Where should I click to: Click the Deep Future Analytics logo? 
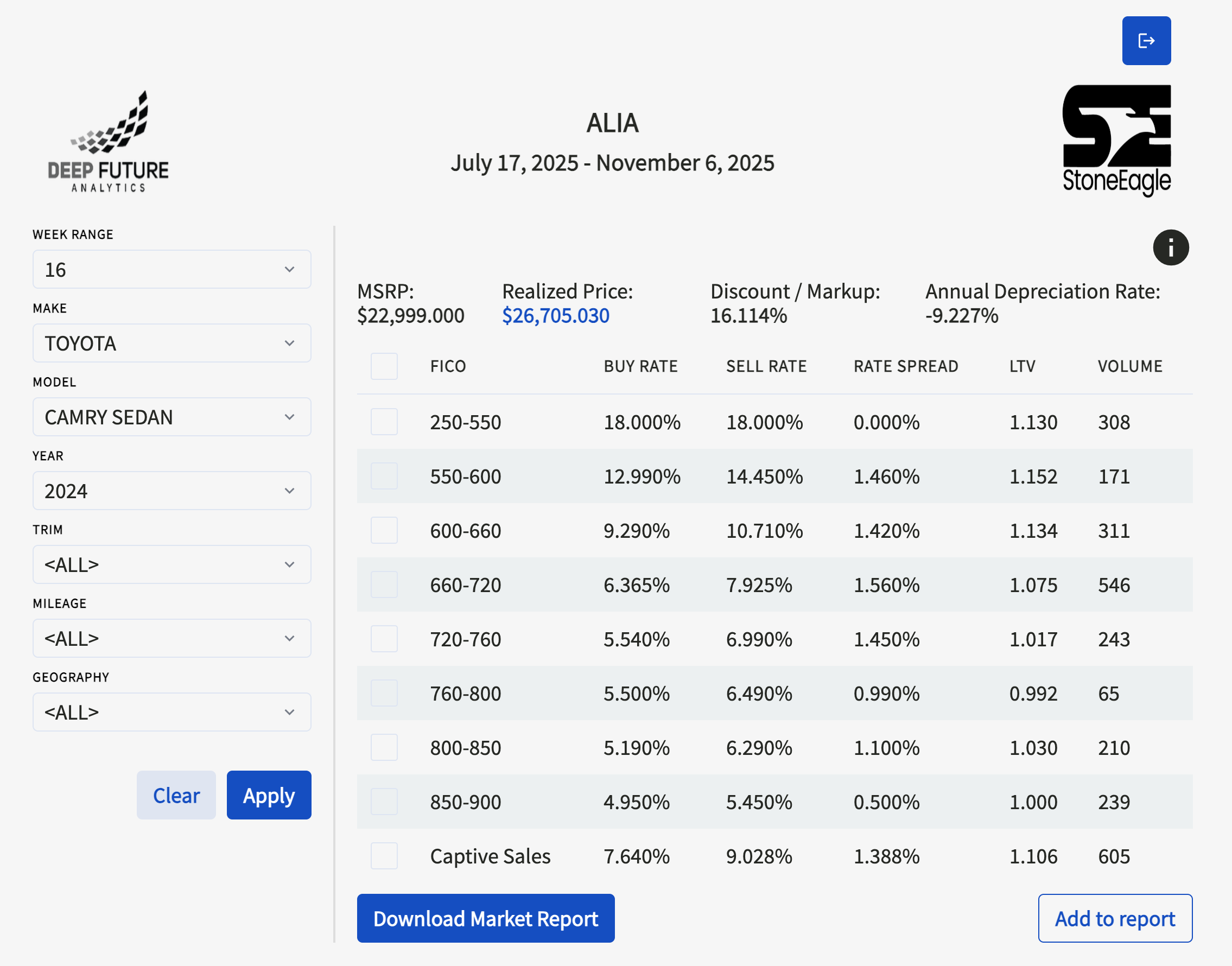tap(108, 142)
